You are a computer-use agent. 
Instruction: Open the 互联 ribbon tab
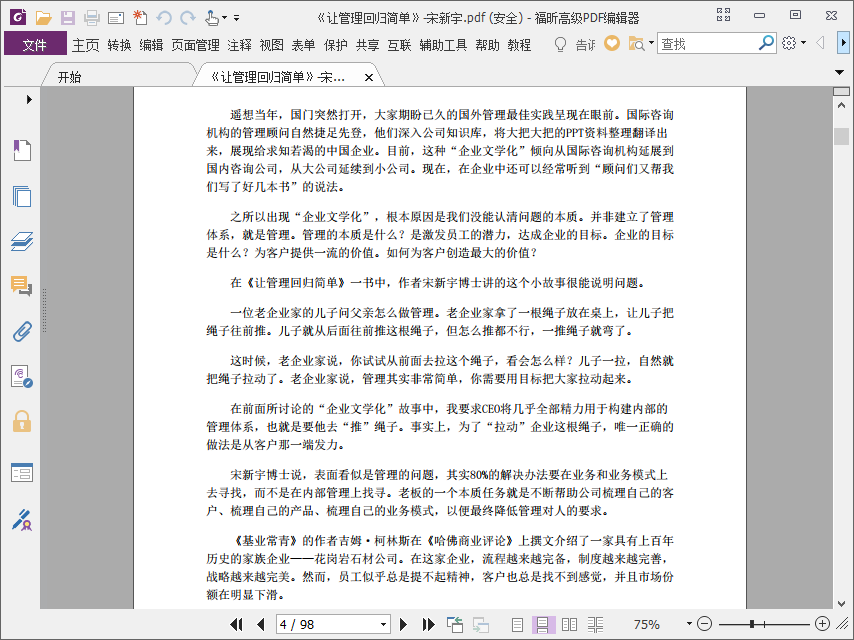(399, 45)
